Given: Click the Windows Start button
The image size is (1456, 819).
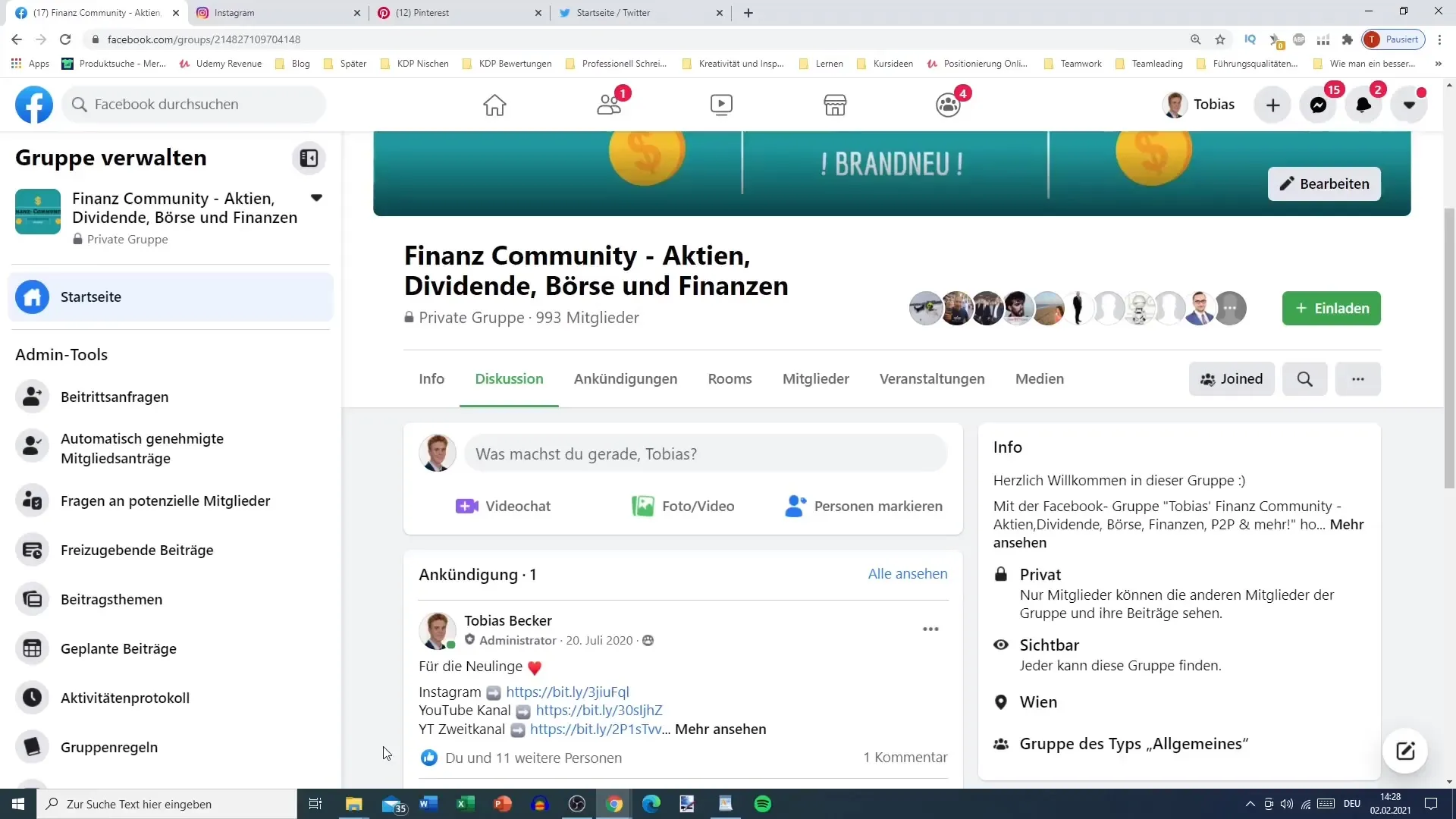Looking at the screenshot, I should pos(18,804).
